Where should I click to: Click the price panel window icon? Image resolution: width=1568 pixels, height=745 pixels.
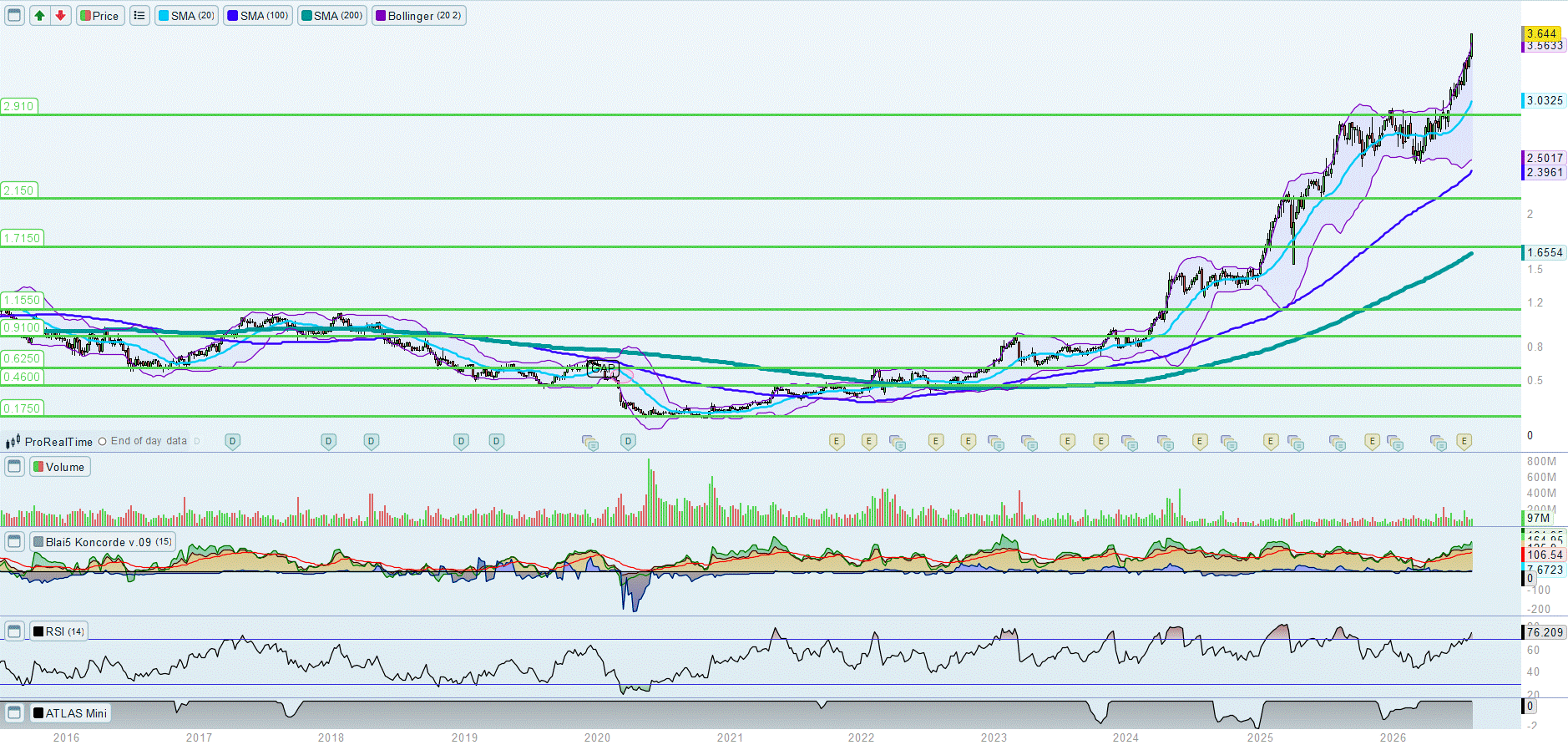pyautogui.click(x=14, y=15)
